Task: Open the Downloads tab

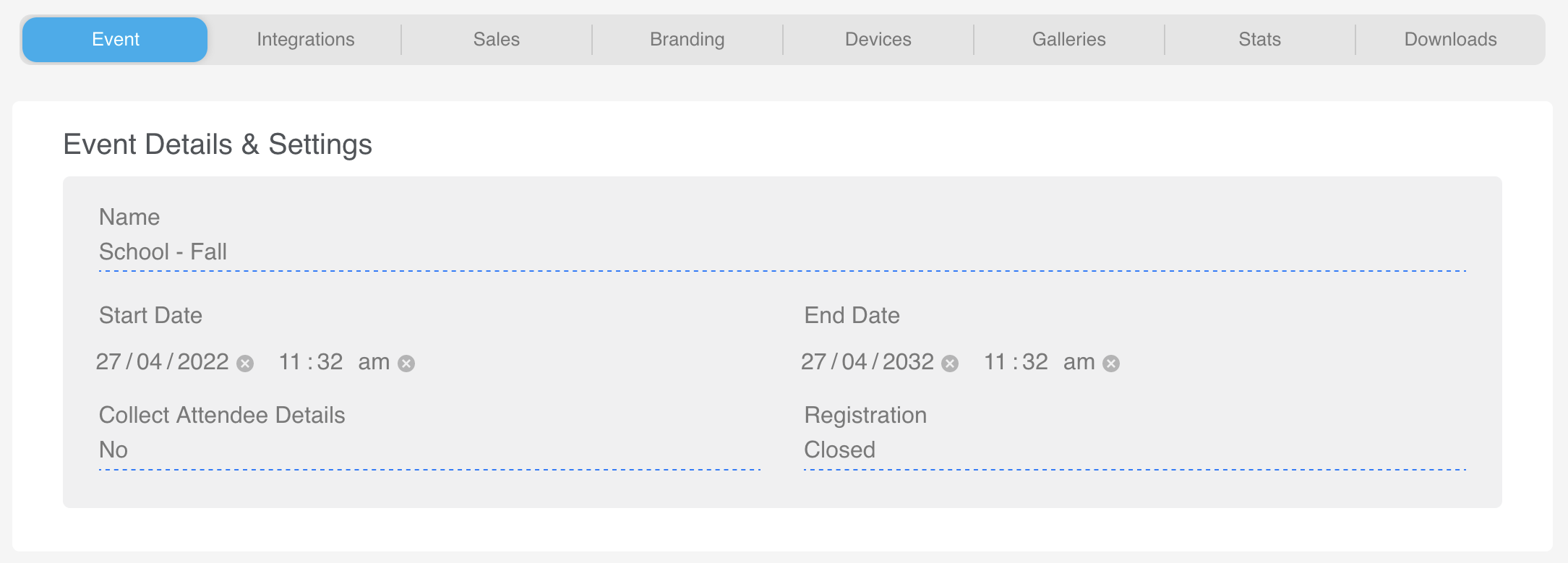Action: [x=1451, y=40]
